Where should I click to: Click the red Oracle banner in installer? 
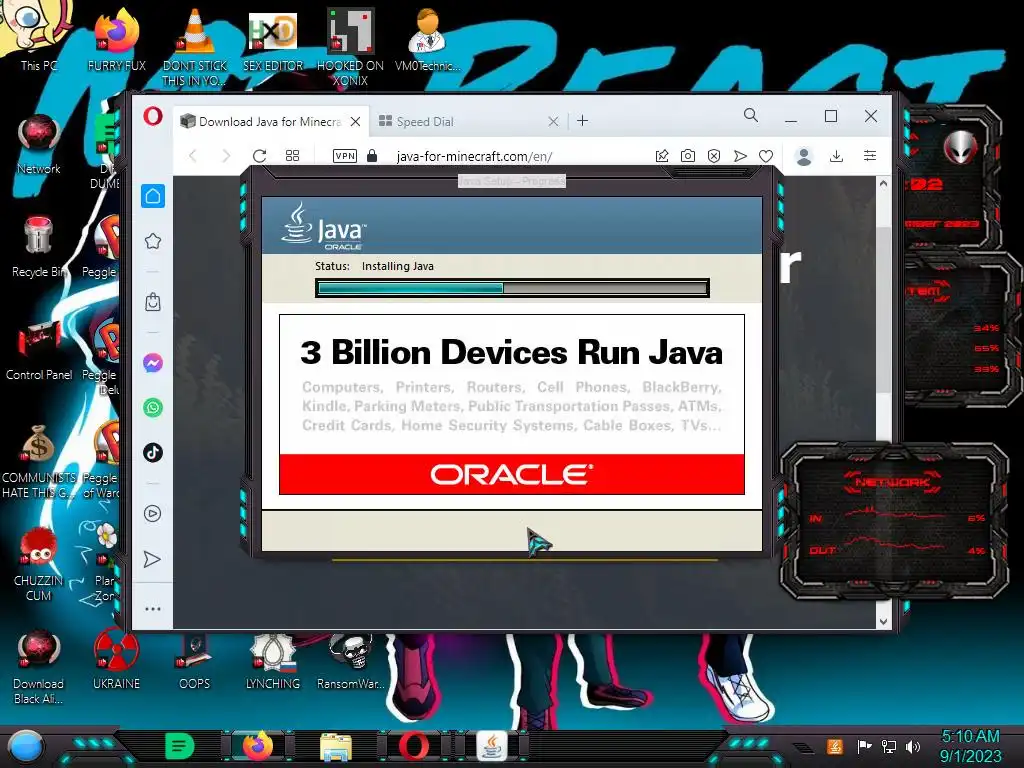pos(512,474)
